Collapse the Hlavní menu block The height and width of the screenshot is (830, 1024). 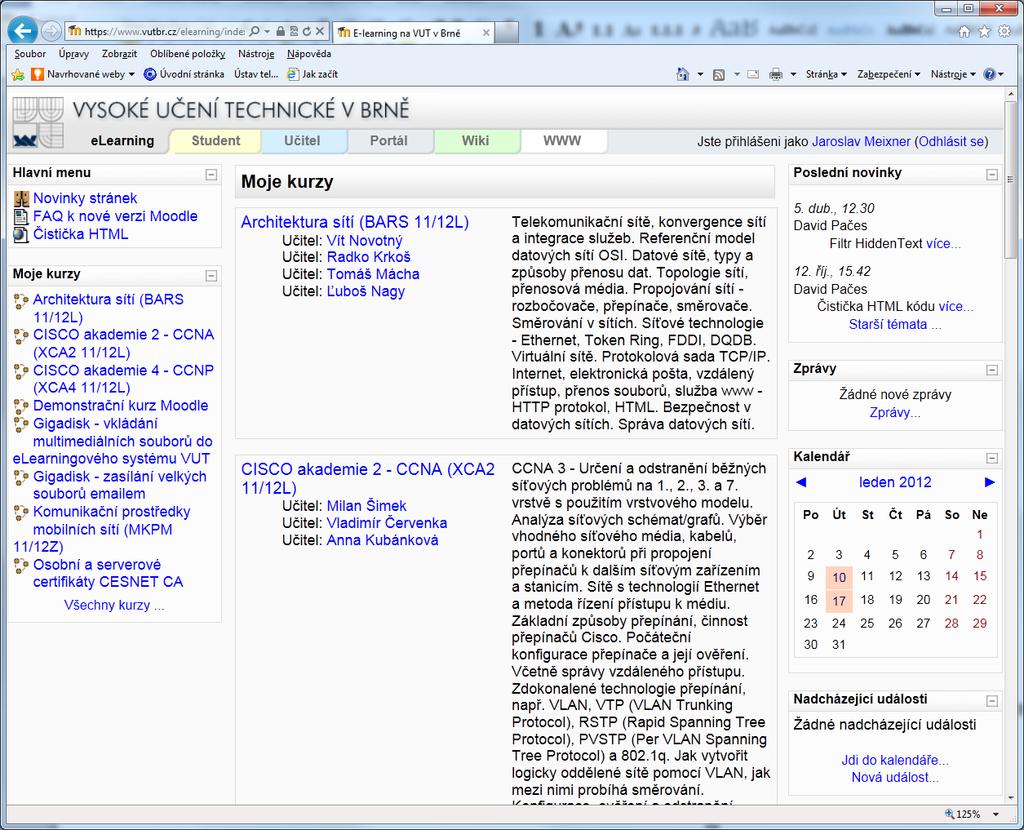click(211, 174)
